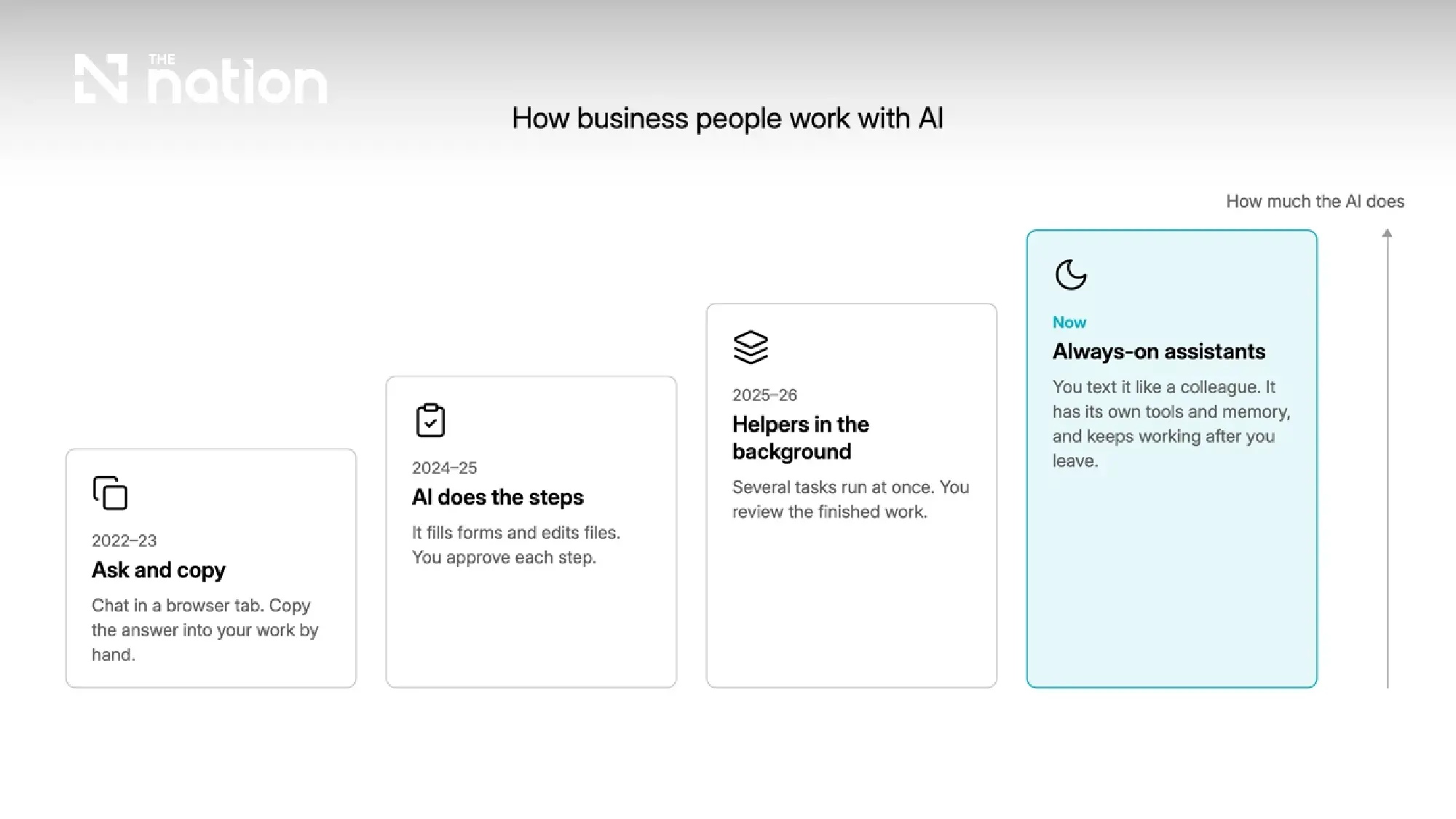
Task: Click the 2025–26 date label
Action: coord(764,395)
